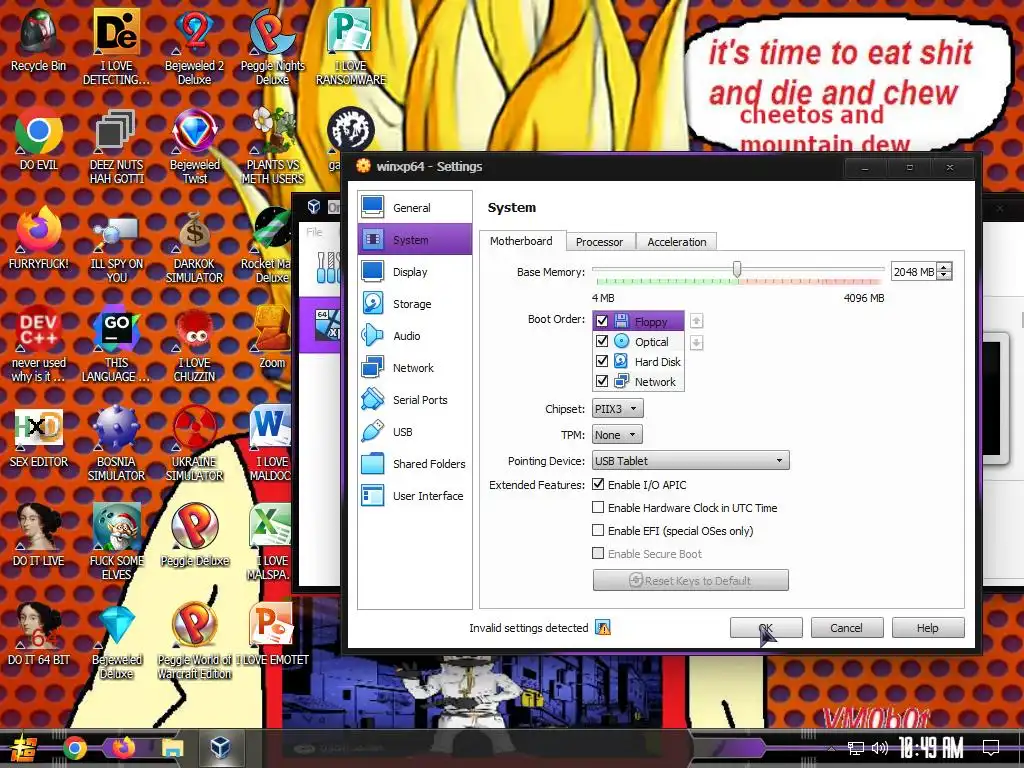
Task: Expand the TPM None dropdown
Action: pos(617,434)
